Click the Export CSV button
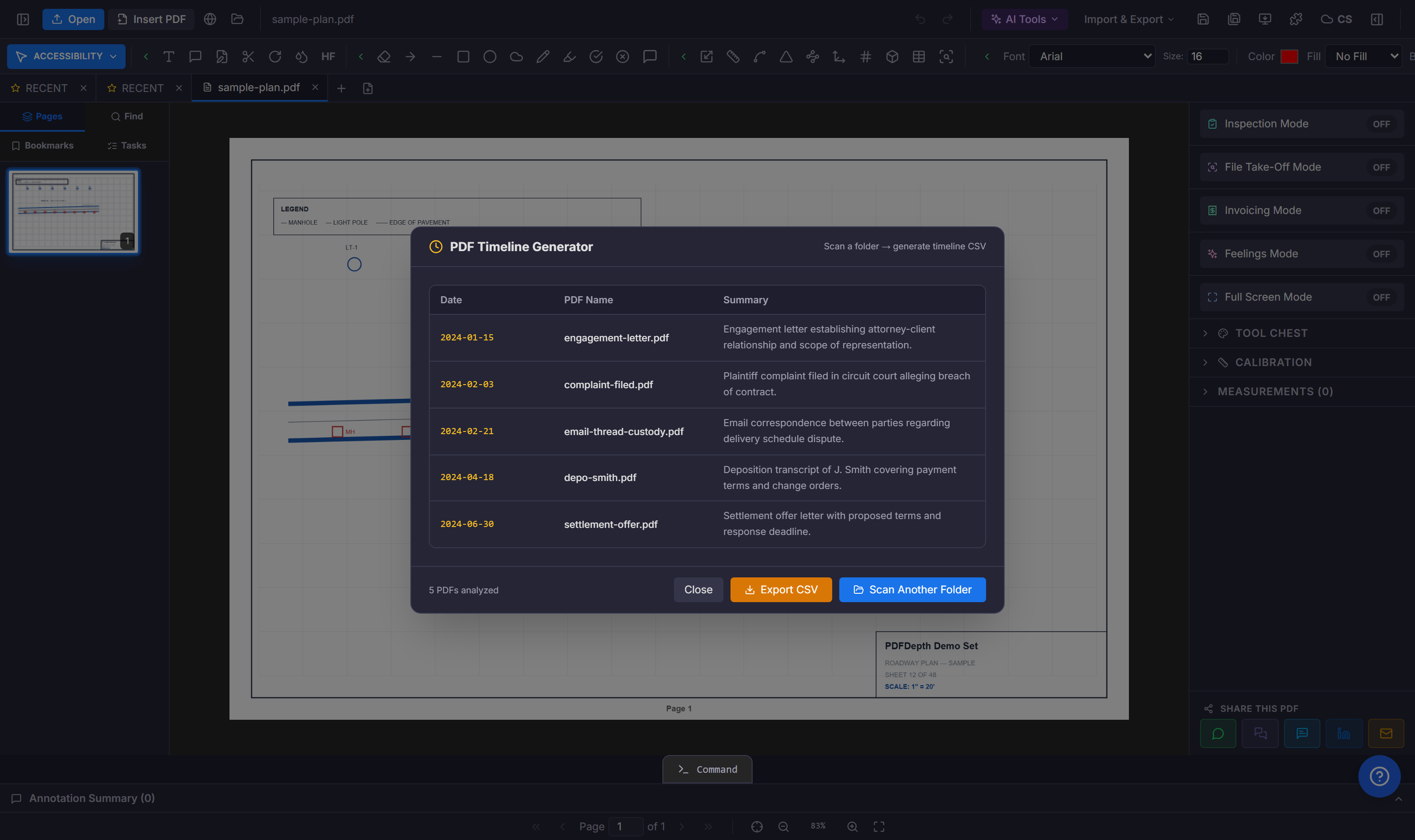The image size is (1415, 840). pyautogui.click(x=781, y=590)
